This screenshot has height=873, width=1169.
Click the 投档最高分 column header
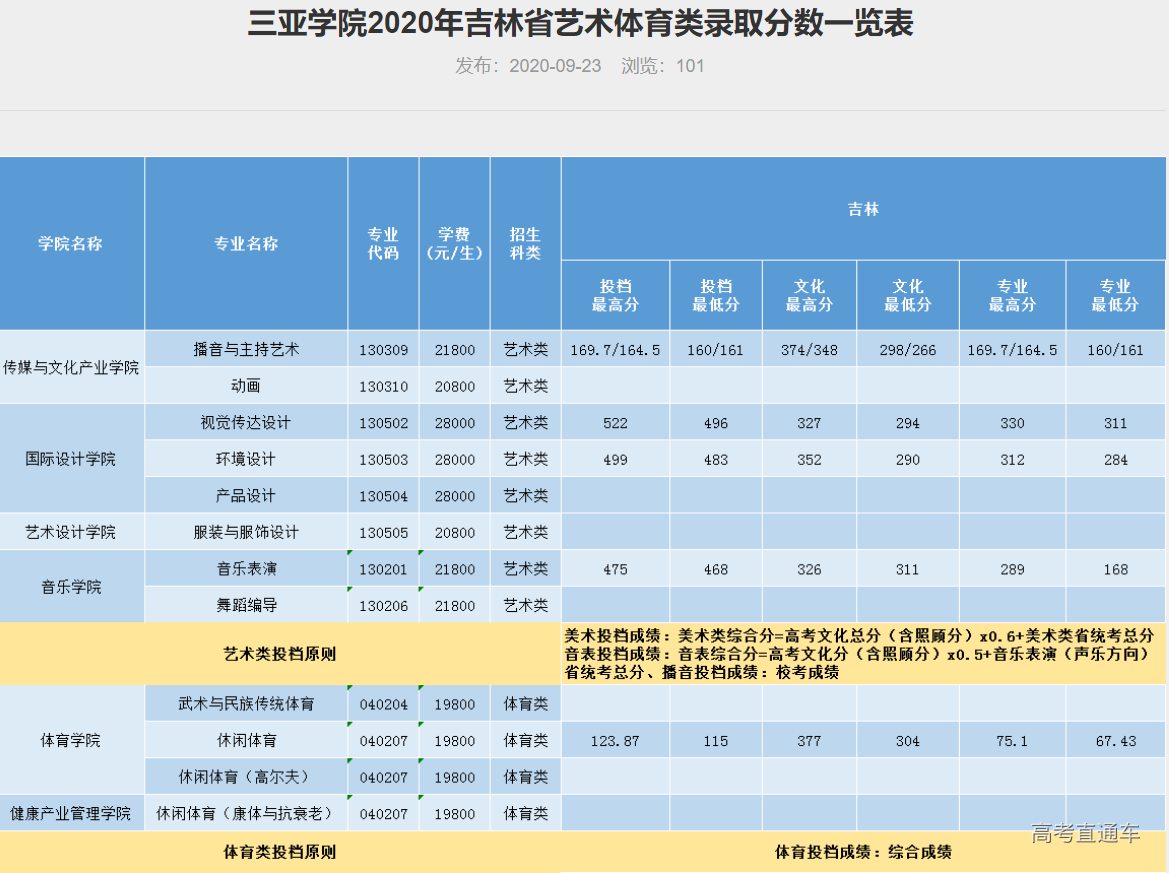(615, 295)
